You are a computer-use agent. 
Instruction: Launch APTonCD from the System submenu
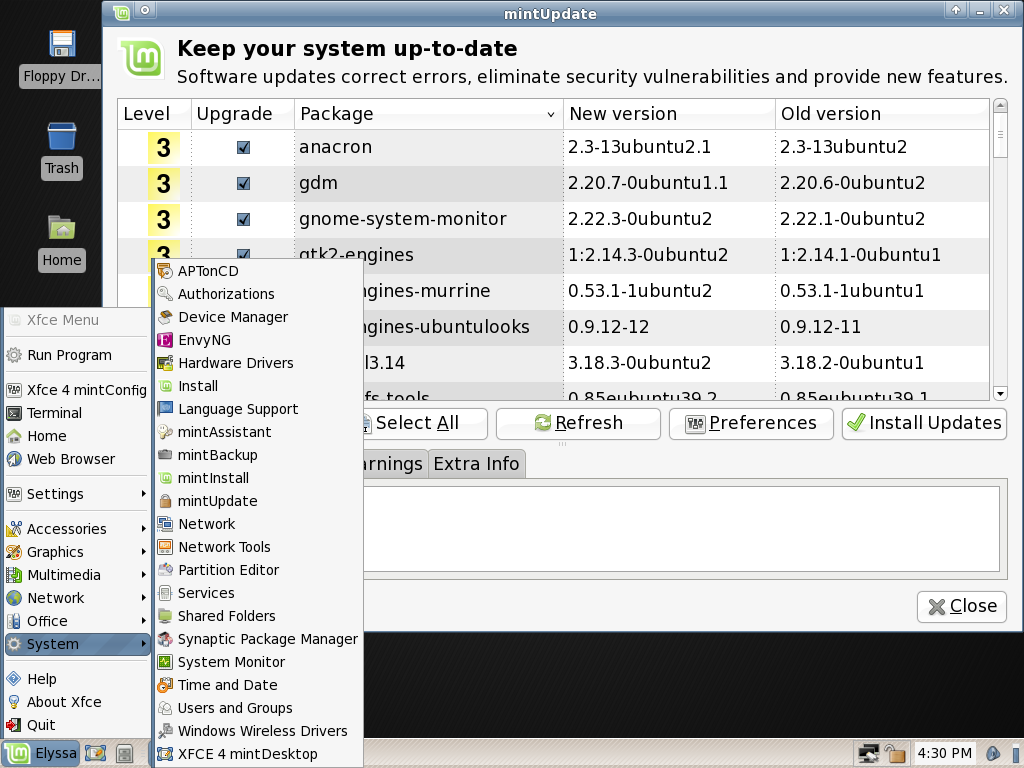point(258,271)
